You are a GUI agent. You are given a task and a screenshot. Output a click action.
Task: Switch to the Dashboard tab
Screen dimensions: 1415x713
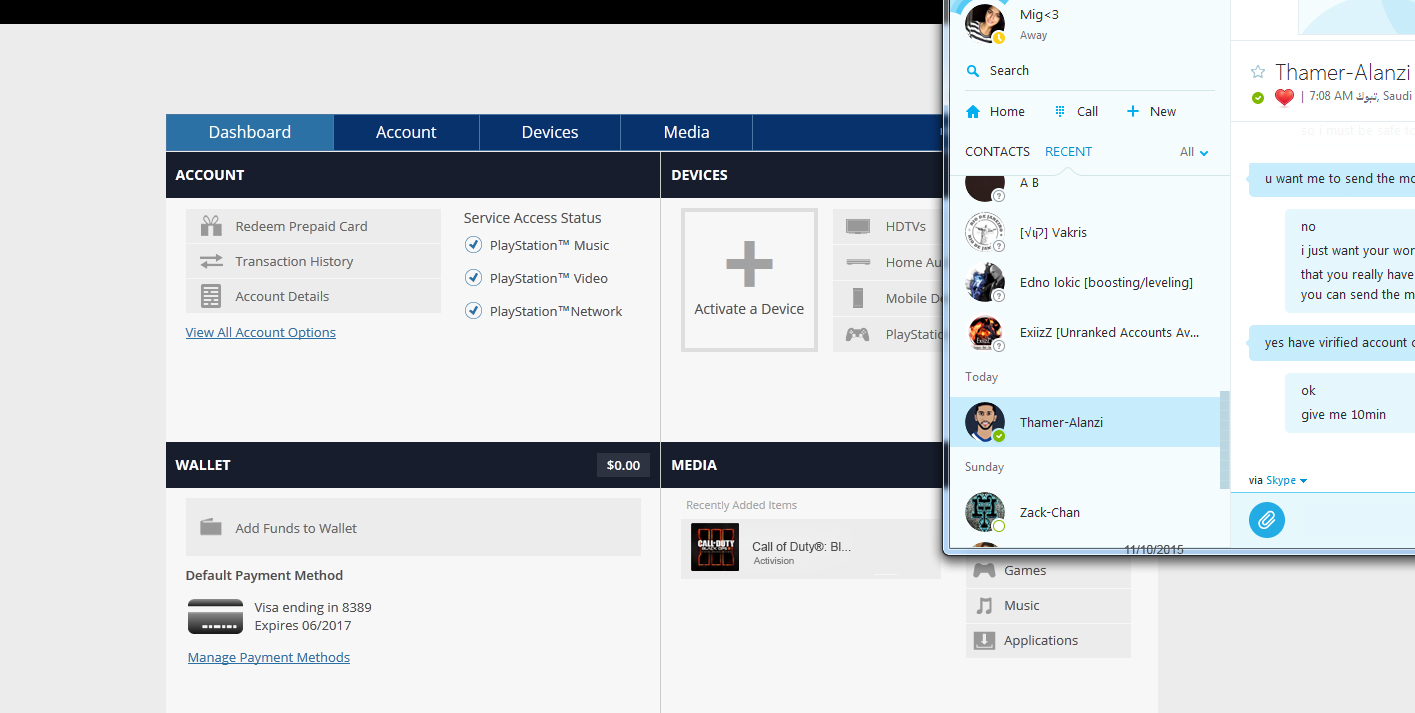[250, 132]
